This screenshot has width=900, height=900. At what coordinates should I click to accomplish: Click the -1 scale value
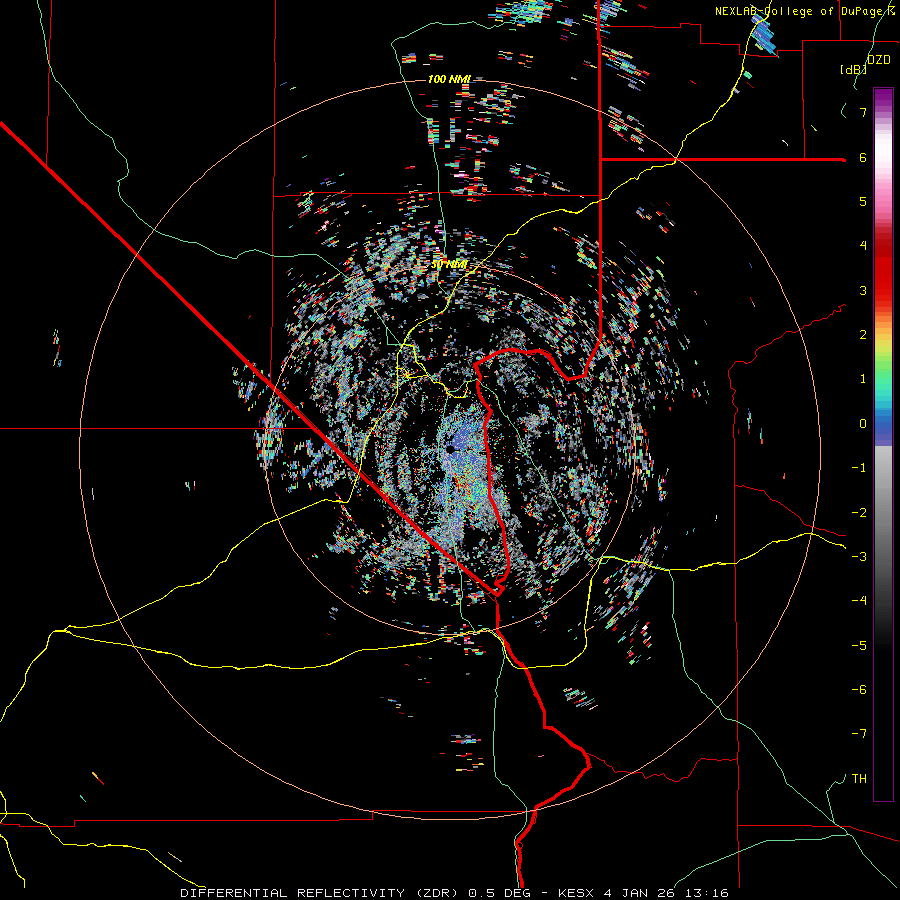(859, 468)
